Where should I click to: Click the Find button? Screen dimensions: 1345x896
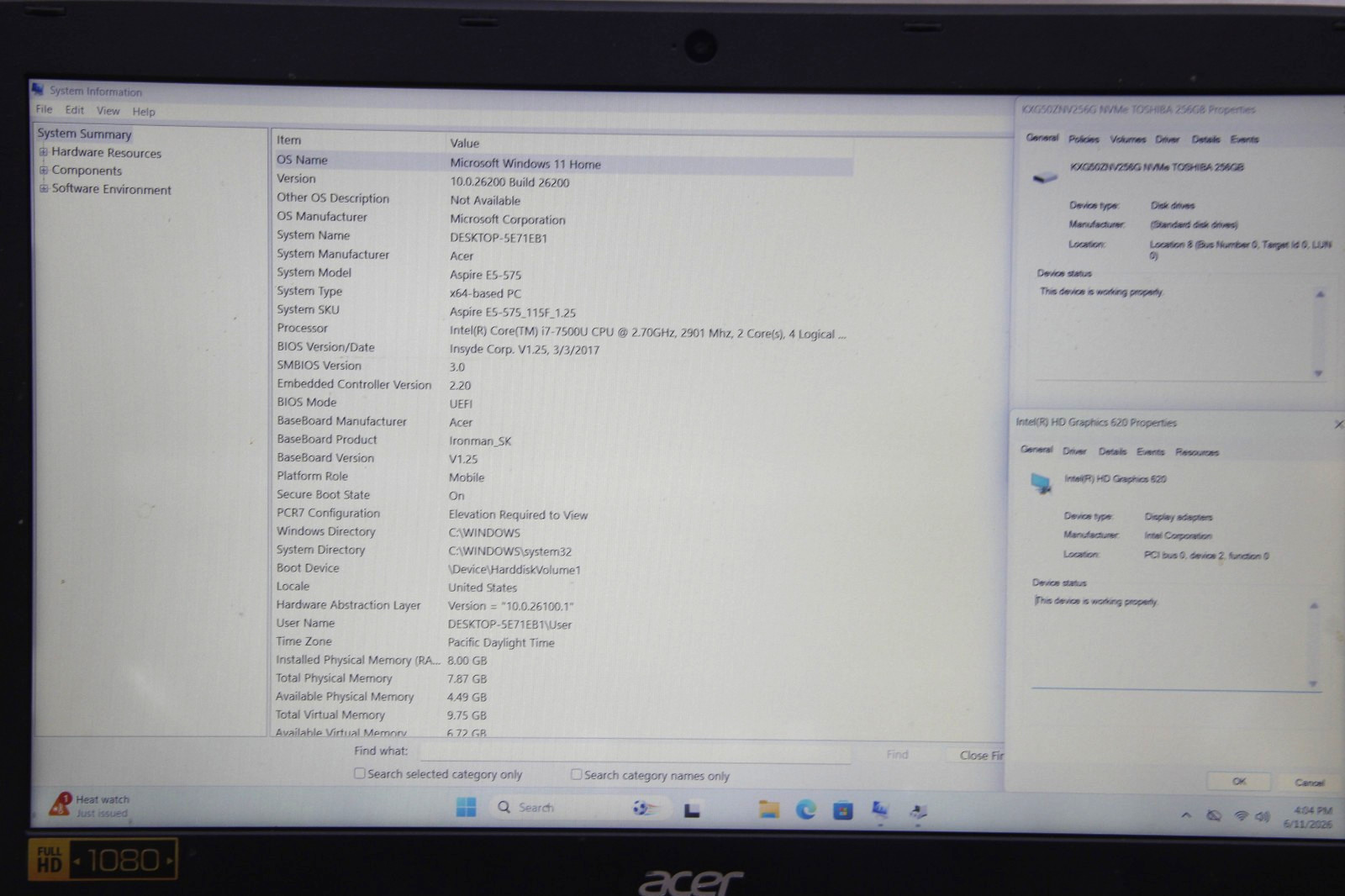tap(897, 754)
